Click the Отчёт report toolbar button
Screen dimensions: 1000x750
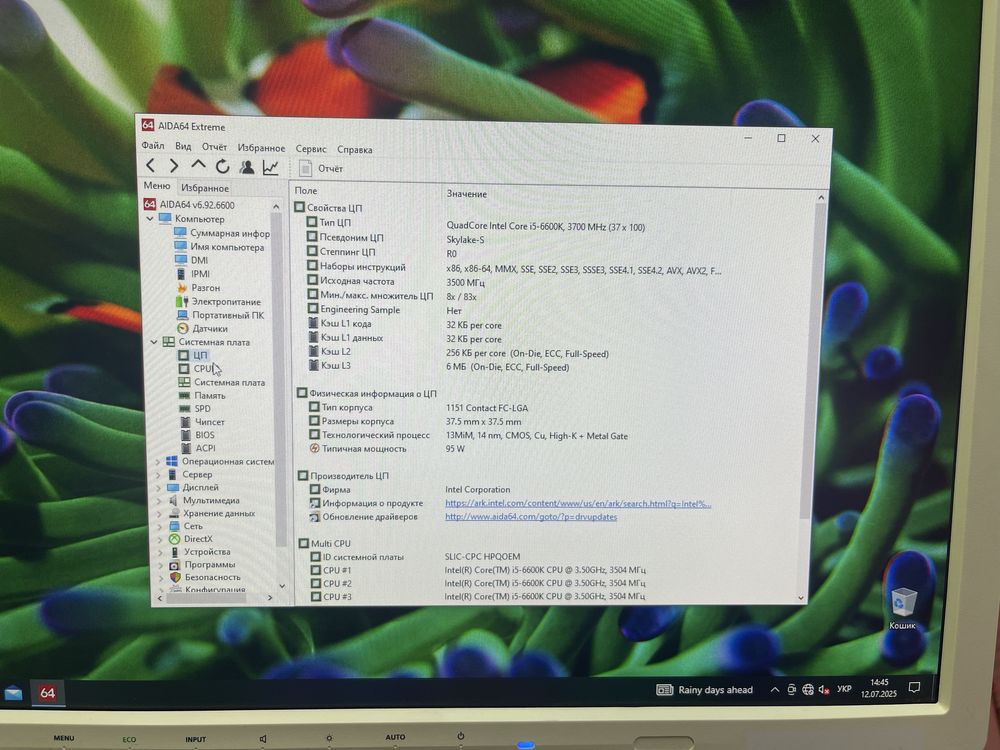(x=322, y=168)
